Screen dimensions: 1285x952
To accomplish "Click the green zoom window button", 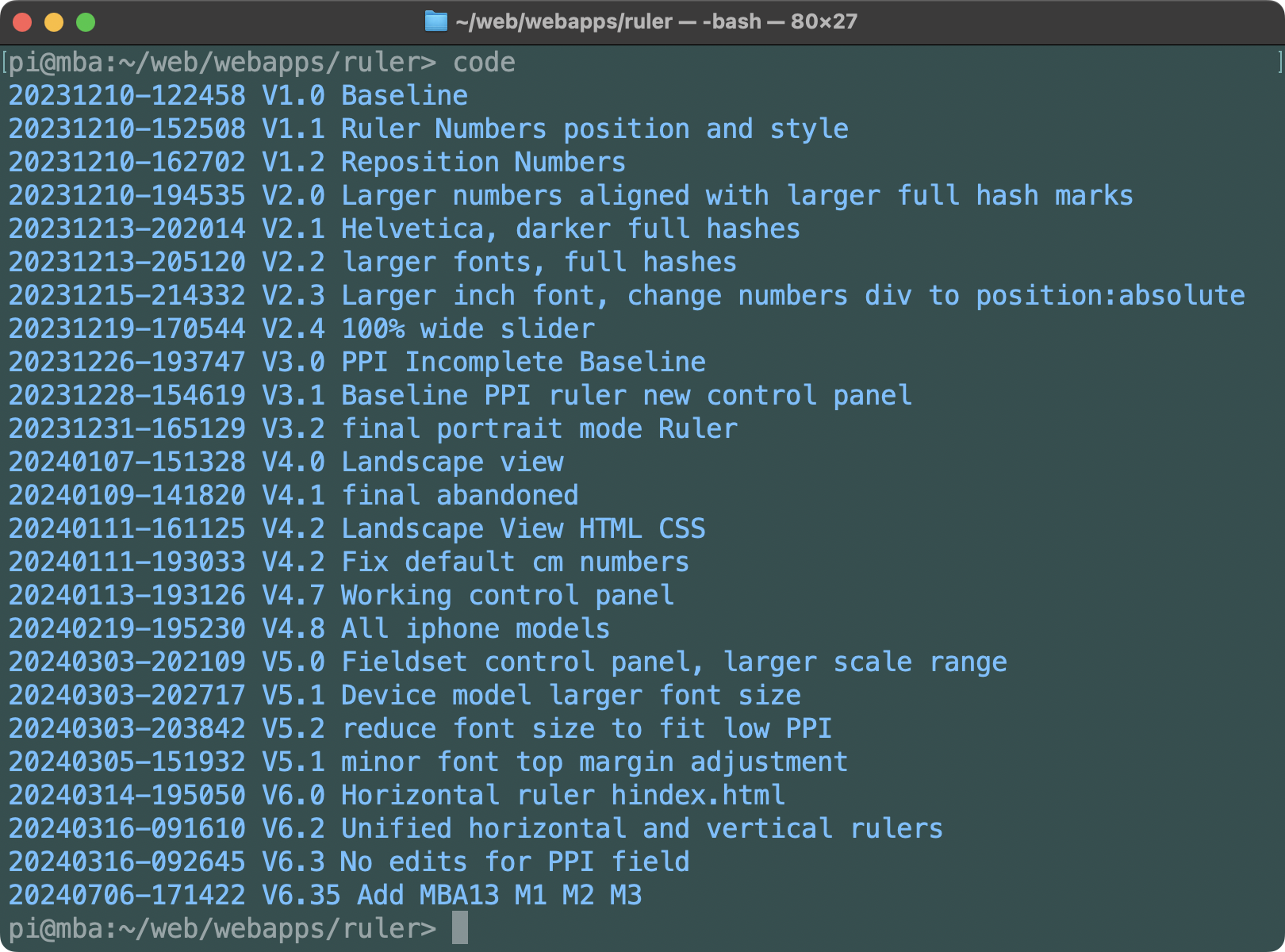I will coord(86,22).
